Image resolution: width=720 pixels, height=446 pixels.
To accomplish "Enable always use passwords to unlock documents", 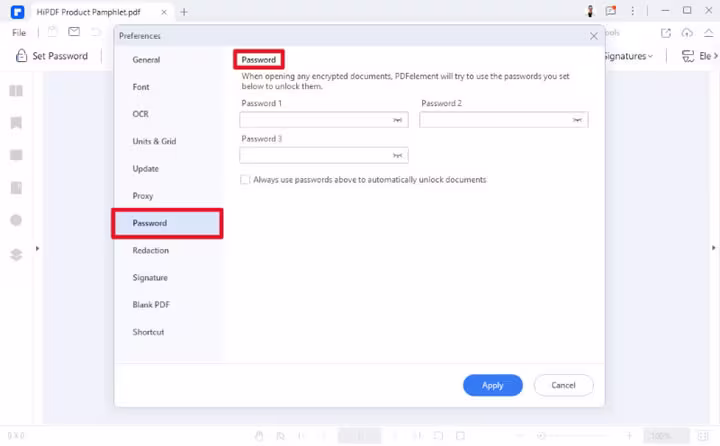I will (245, 180).
